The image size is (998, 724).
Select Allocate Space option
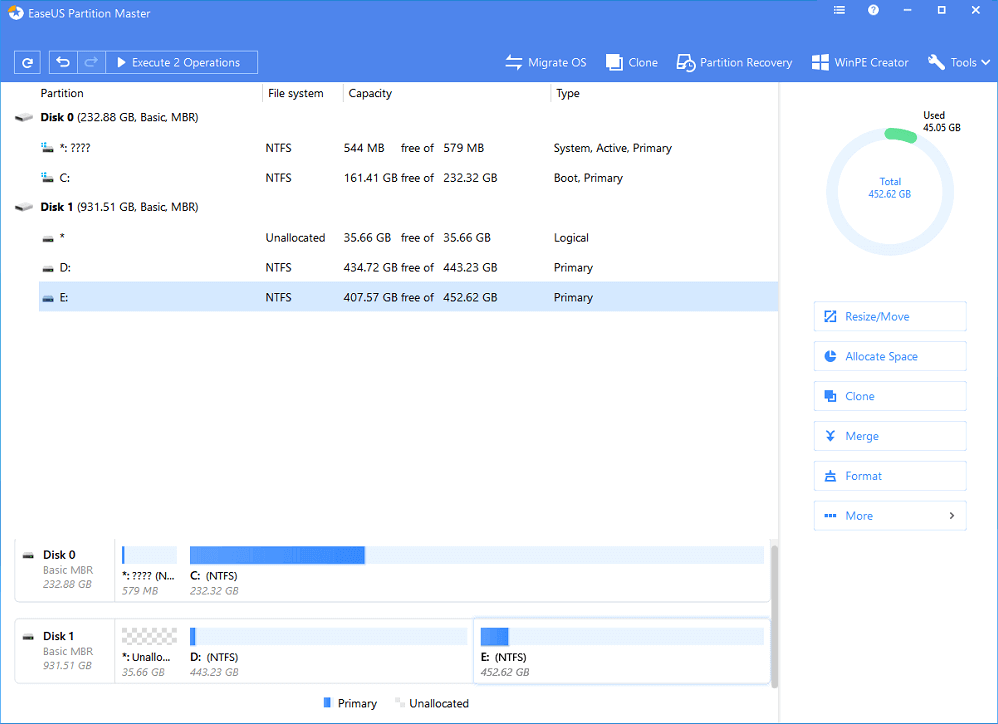[890, 357]
